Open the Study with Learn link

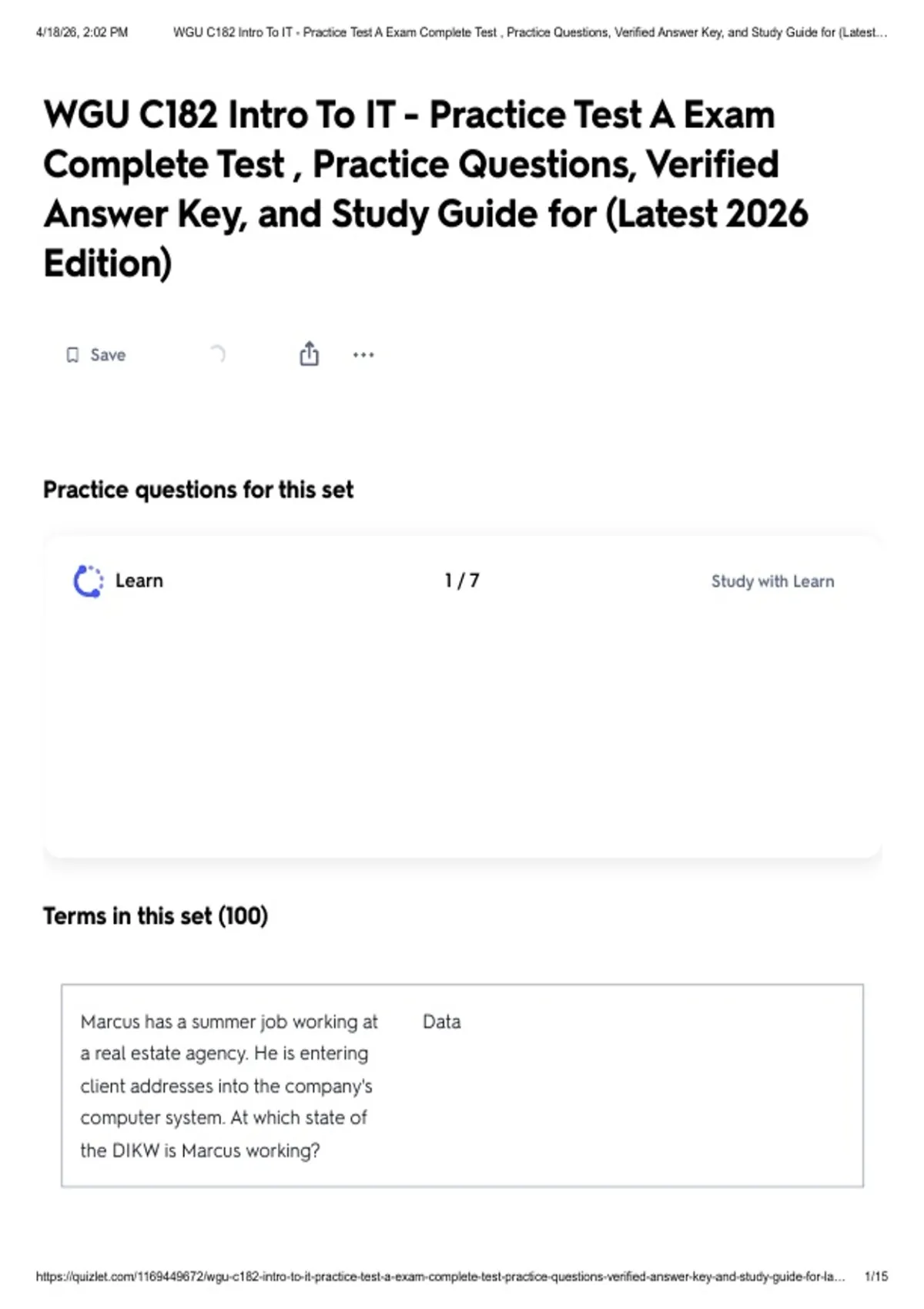point(772,581)
